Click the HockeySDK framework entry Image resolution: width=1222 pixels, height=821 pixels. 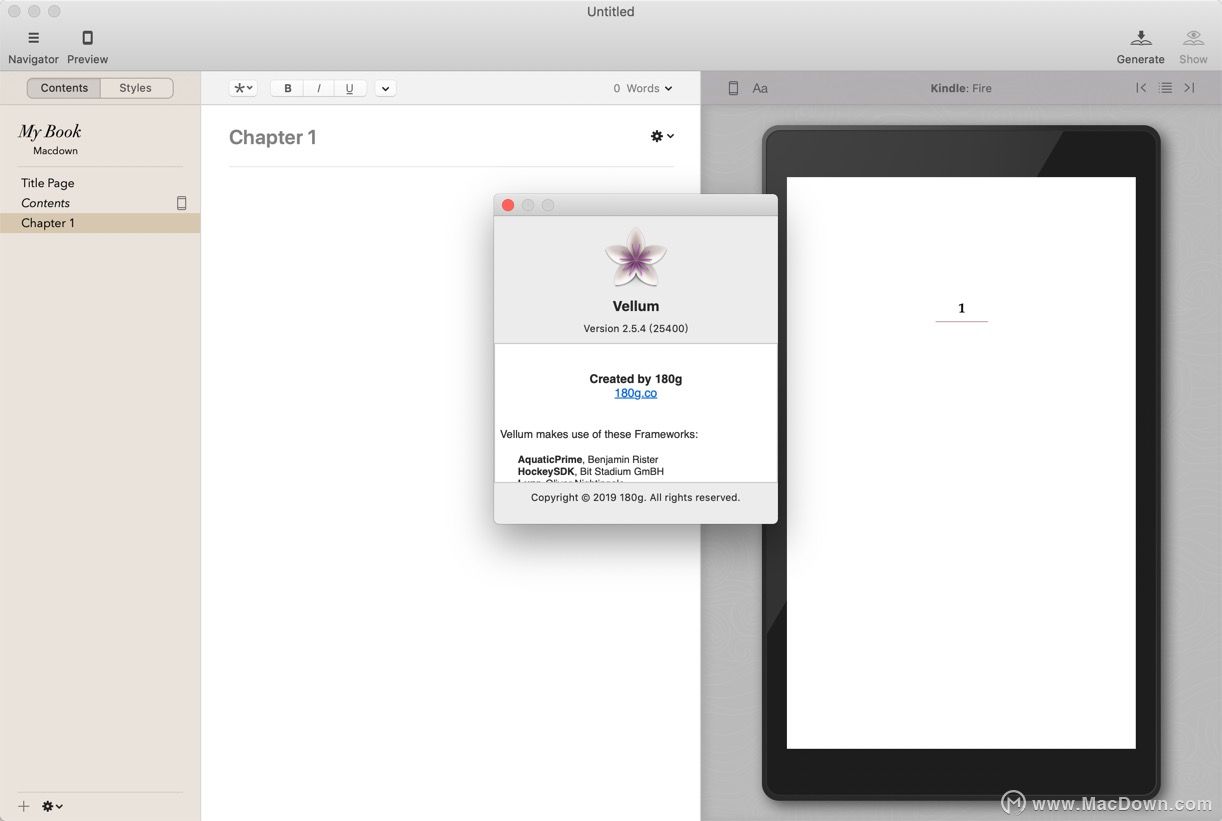(x=591, y=471)
